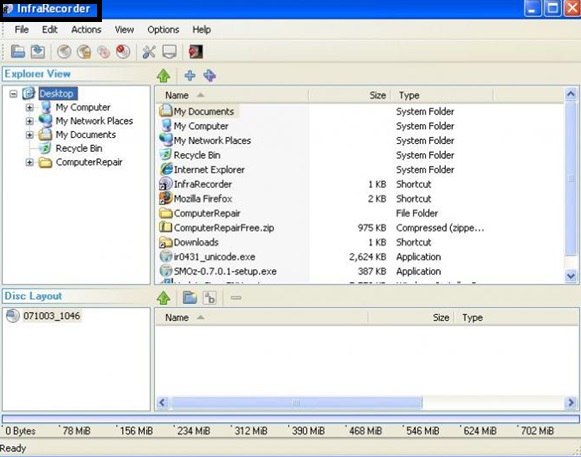Click the explorer list scroll up arrow

tap(571, 94)
